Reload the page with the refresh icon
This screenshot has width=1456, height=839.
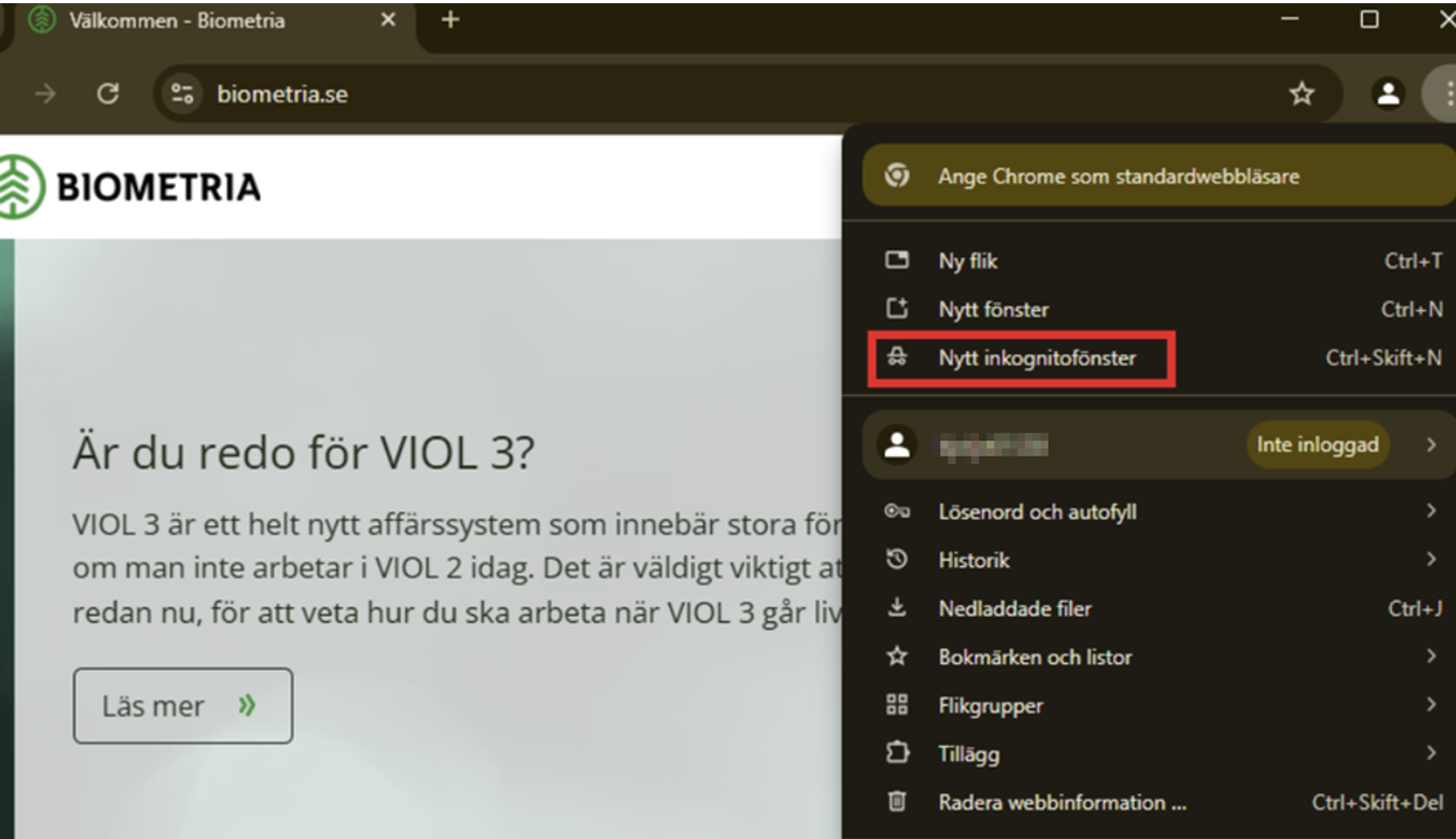[x=108, y=94]
